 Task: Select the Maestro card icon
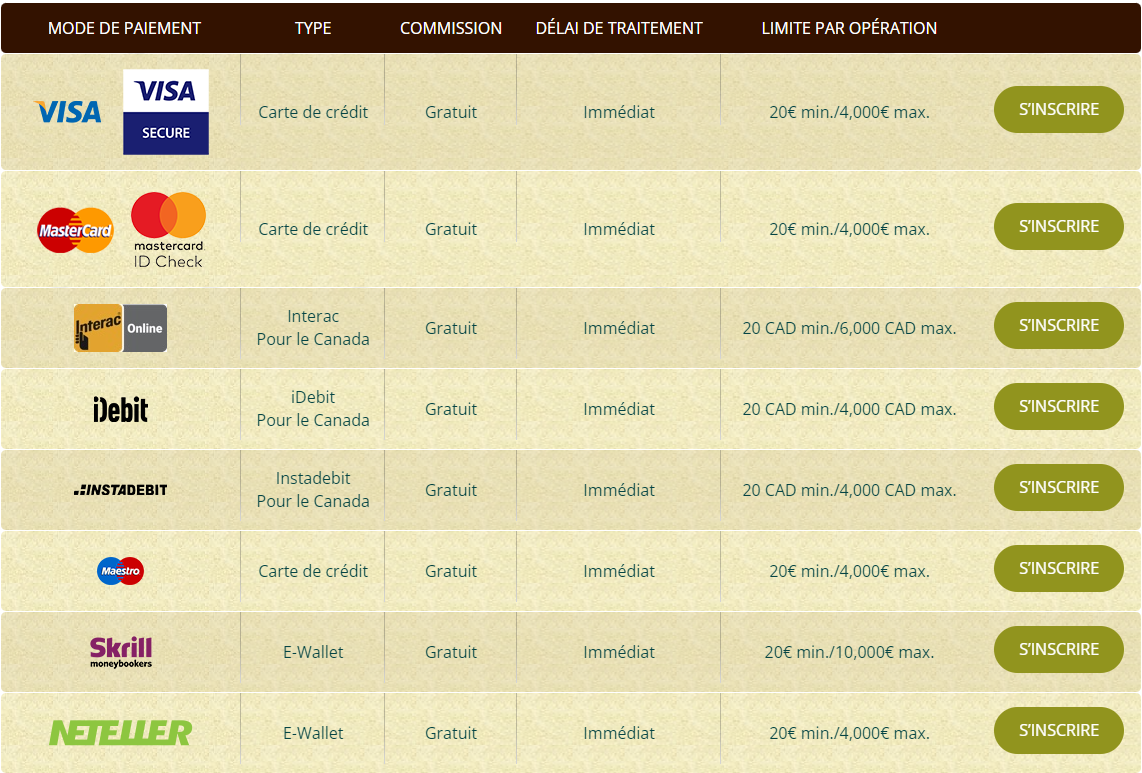click(120, 570)
